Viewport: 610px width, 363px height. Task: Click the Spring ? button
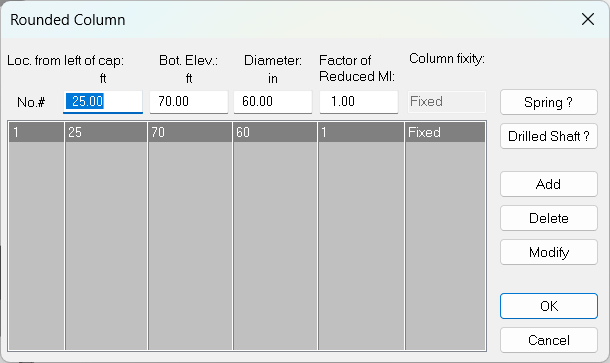(549, 102)
